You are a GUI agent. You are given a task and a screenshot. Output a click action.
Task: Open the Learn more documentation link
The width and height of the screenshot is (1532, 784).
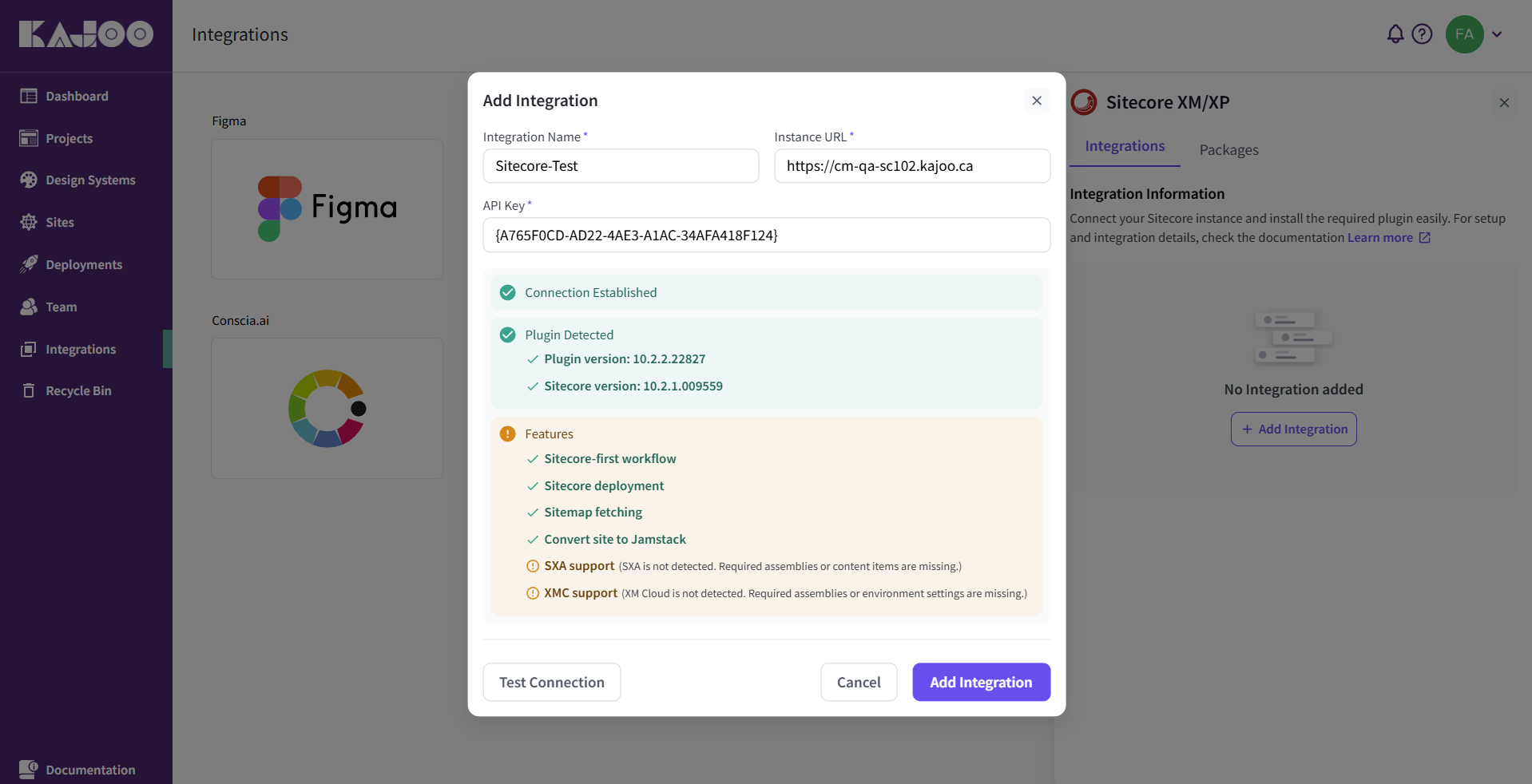[x=1379, y=238]
